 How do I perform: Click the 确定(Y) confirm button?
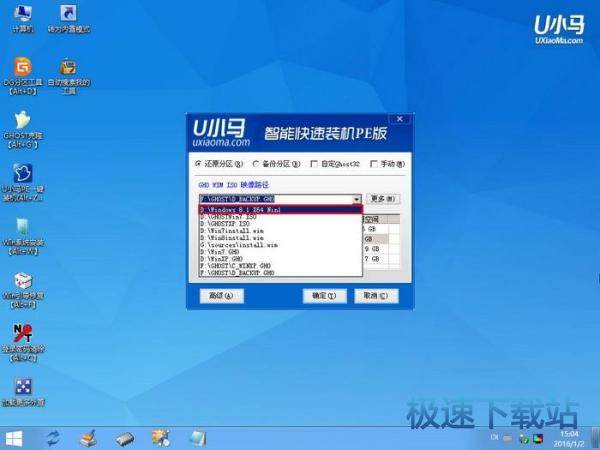(324, 295)
